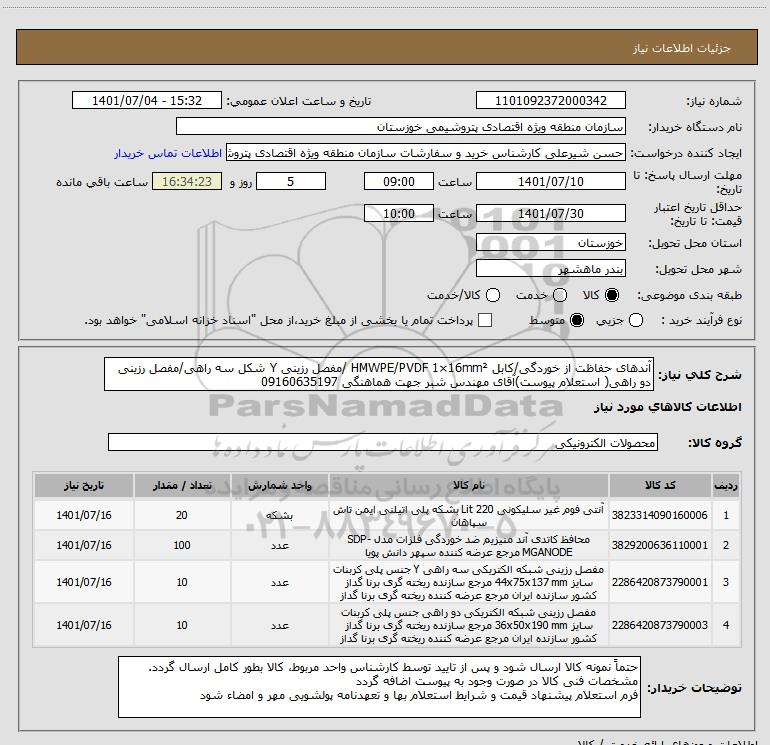Click response deadline time 09:00
The height and width of the screenshot is (745, 770).
pyautogui.click(x=399, y=181)
